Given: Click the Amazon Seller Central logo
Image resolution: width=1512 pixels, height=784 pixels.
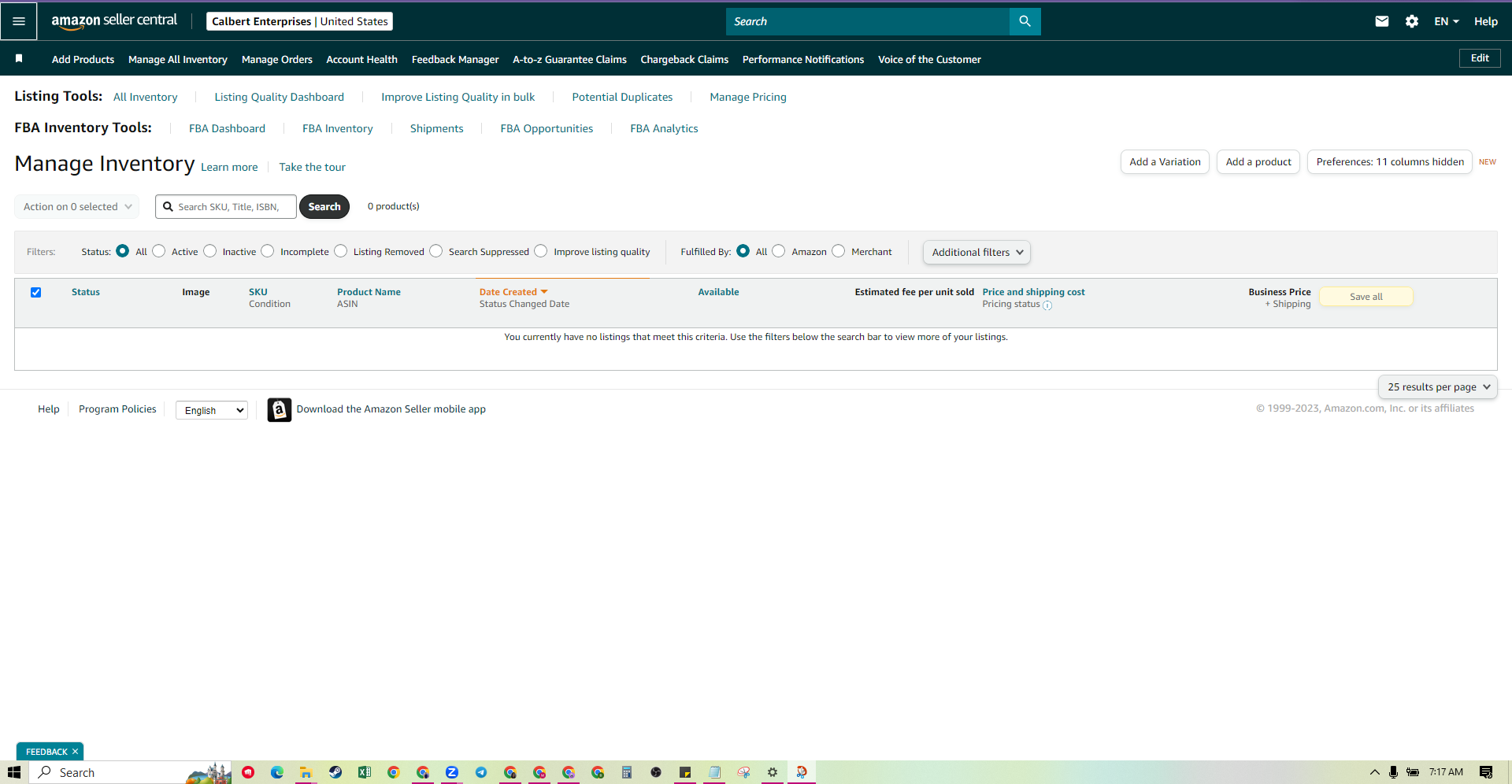Looking at the screenshot, I should coord(114,21).
